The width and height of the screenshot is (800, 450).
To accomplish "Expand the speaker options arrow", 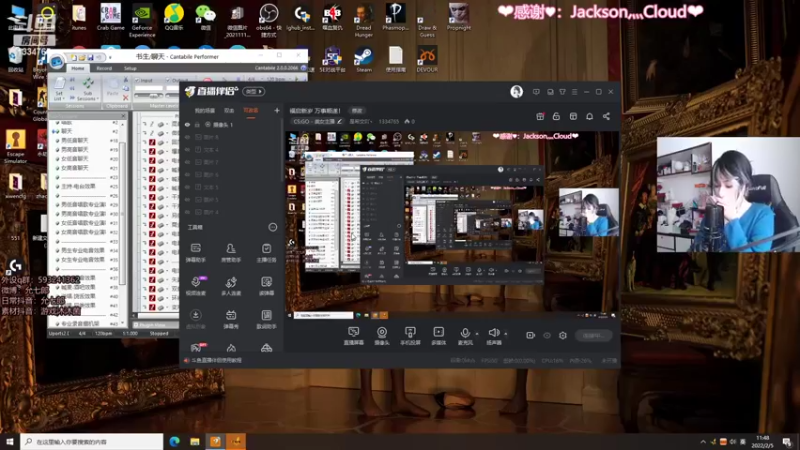I will tap(506, 334).
